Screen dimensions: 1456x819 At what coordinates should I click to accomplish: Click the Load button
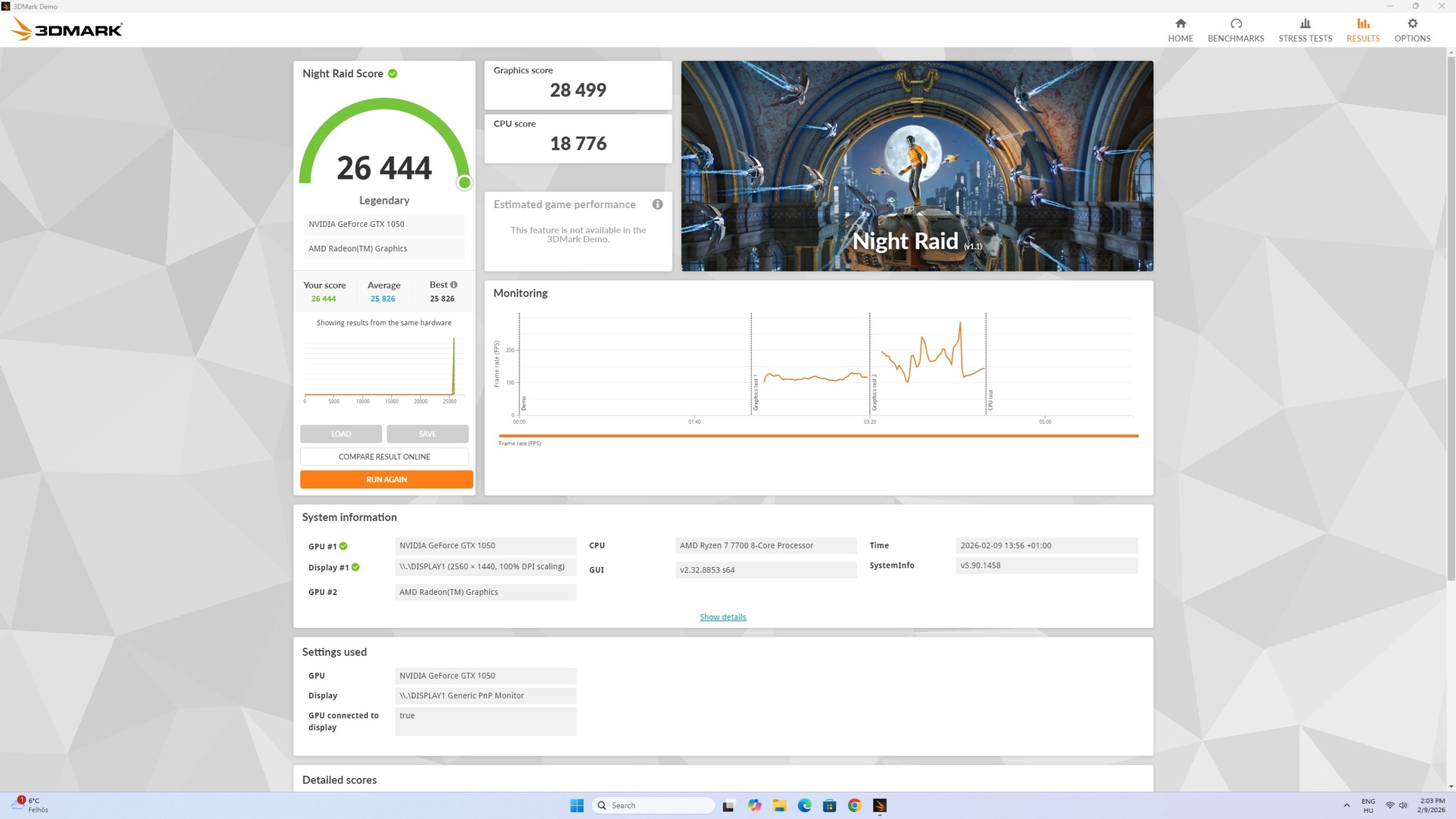click(341, 434)
